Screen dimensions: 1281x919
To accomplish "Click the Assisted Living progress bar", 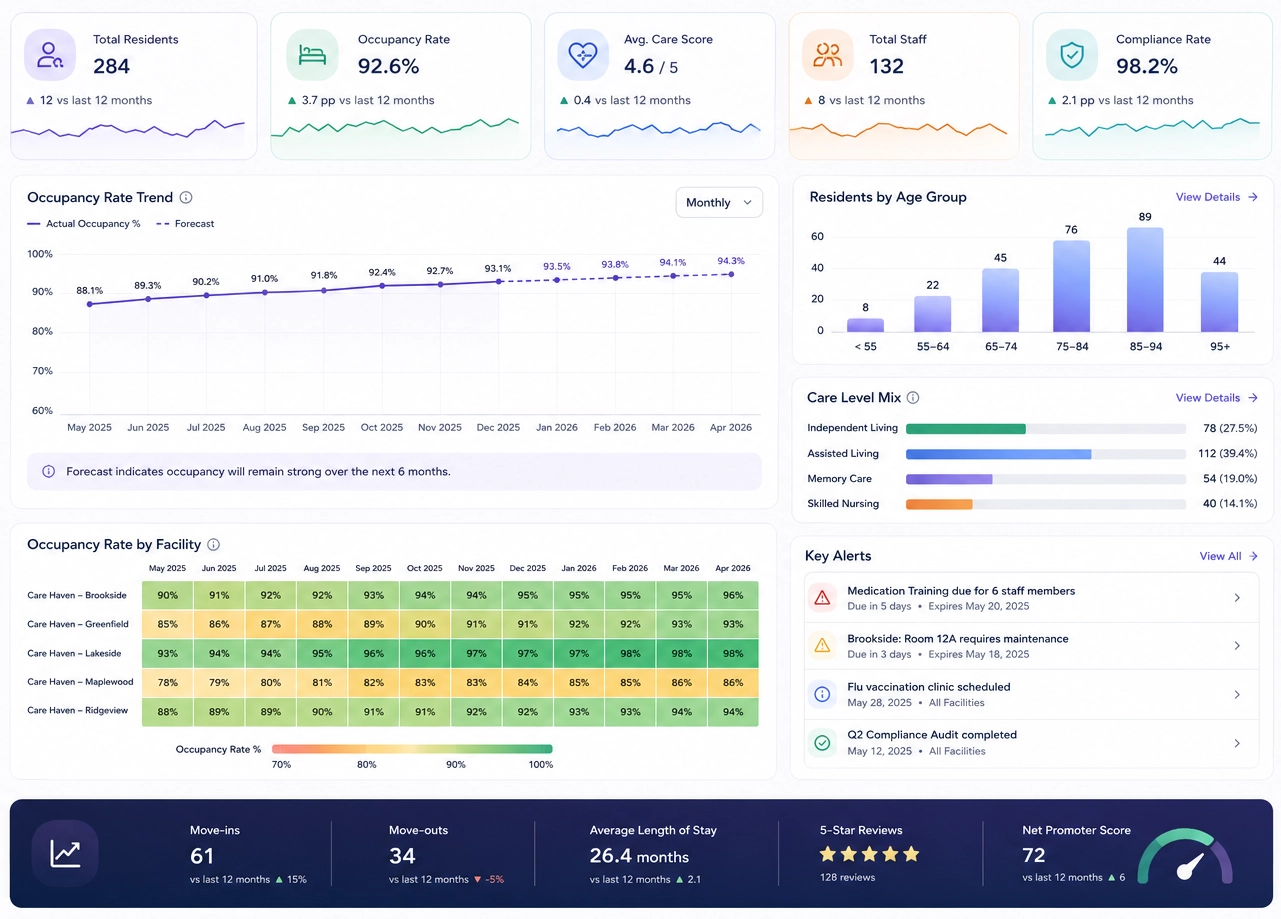I will coord(1045,454).
